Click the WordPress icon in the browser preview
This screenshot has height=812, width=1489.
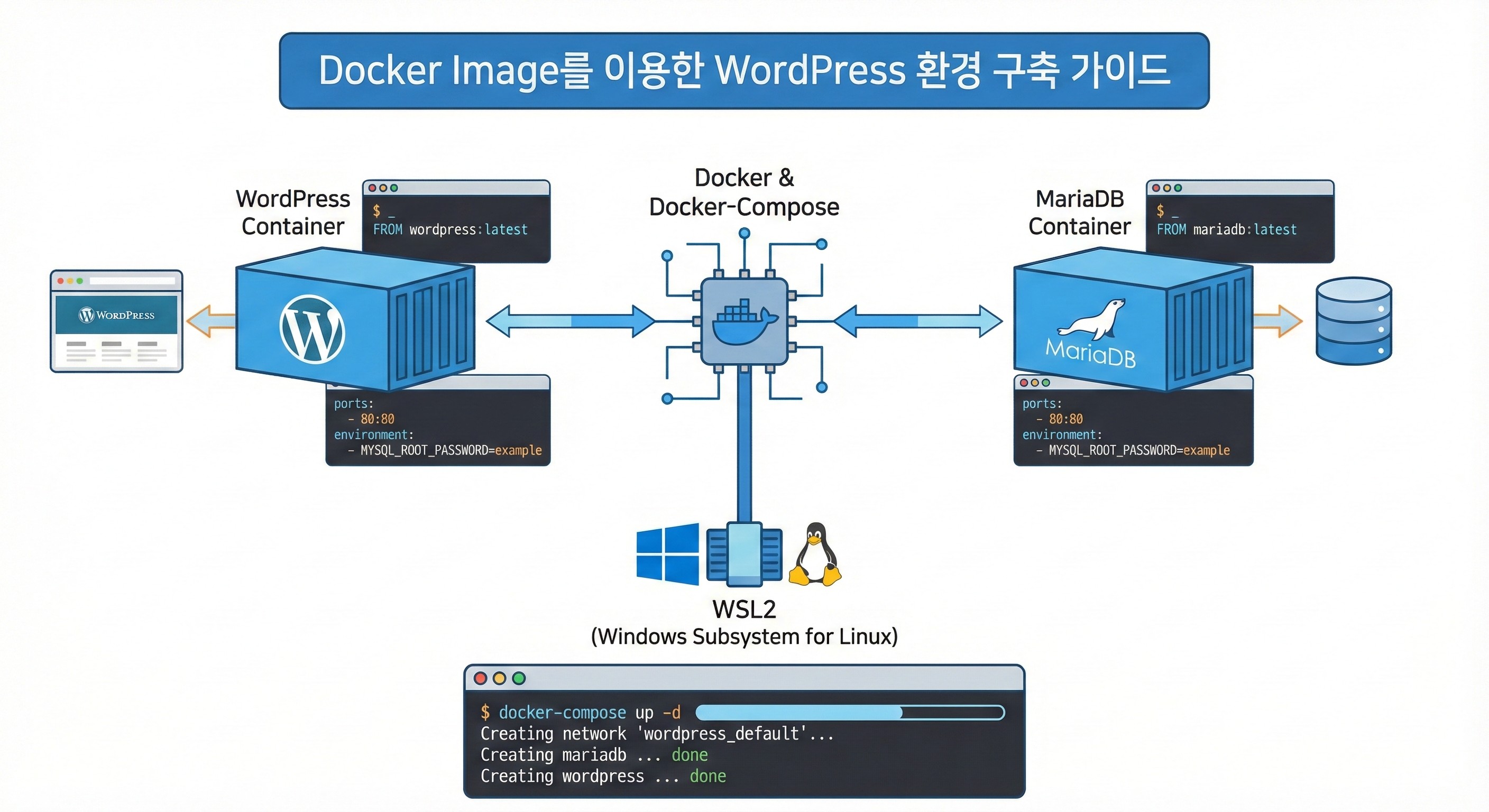pyautogui.click(x=88, y=315)
